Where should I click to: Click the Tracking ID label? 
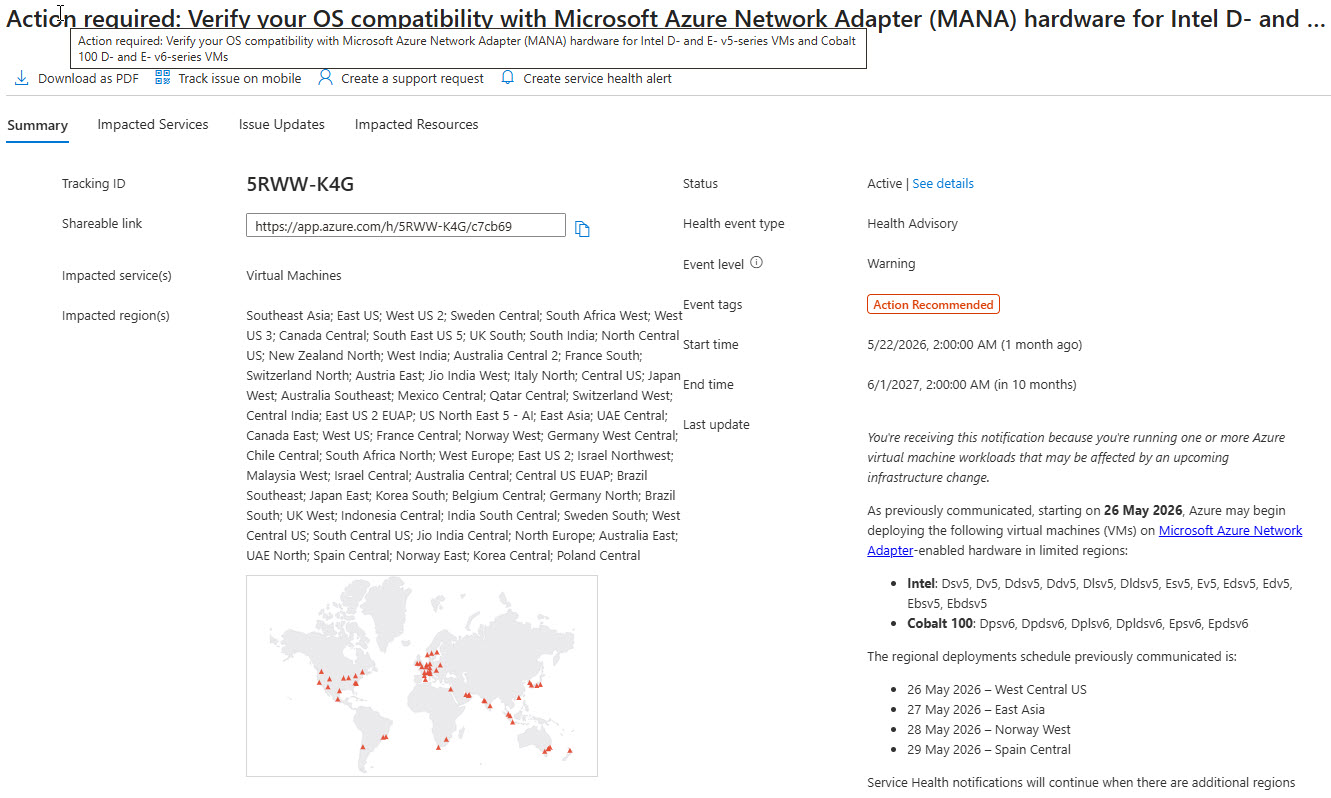94,184
